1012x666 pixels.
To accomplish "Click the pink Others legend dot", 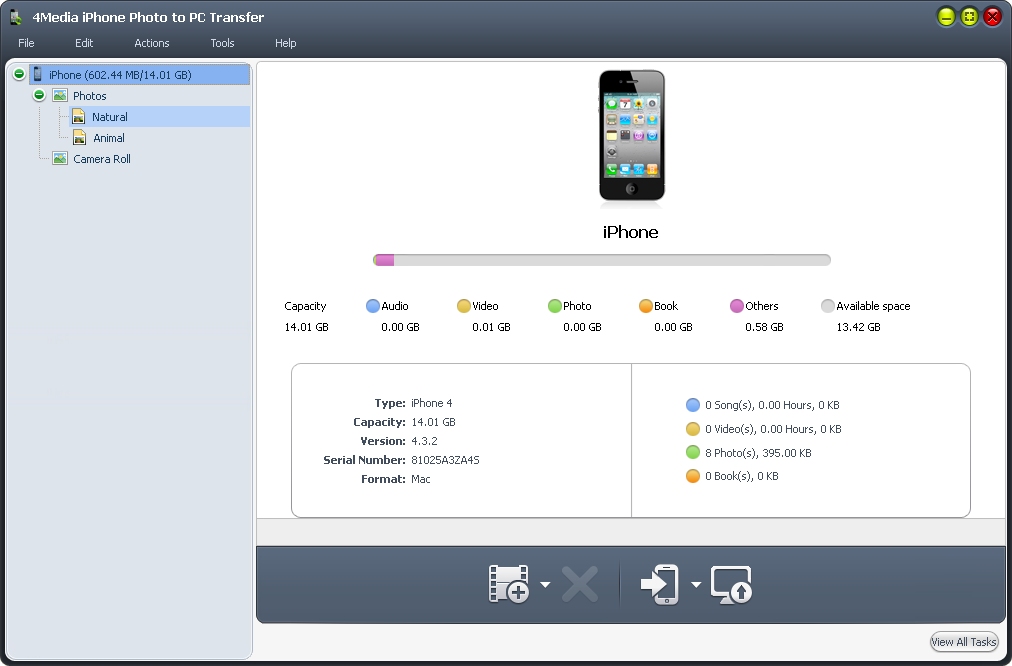I will point(736,306).
